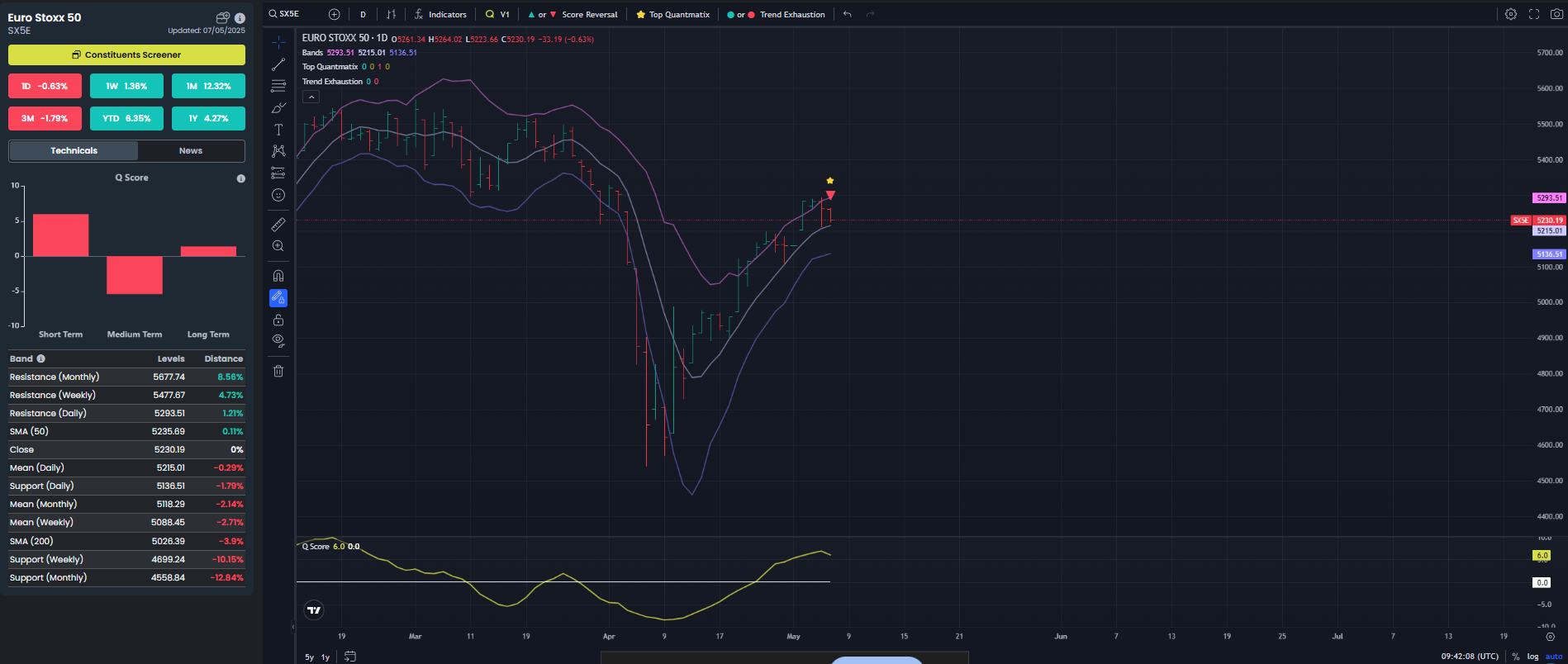This screenshot has height=664, width=1568.
Task: Click the Top Quantmatix star marker on chart
Action: click(x=830, y=181)
